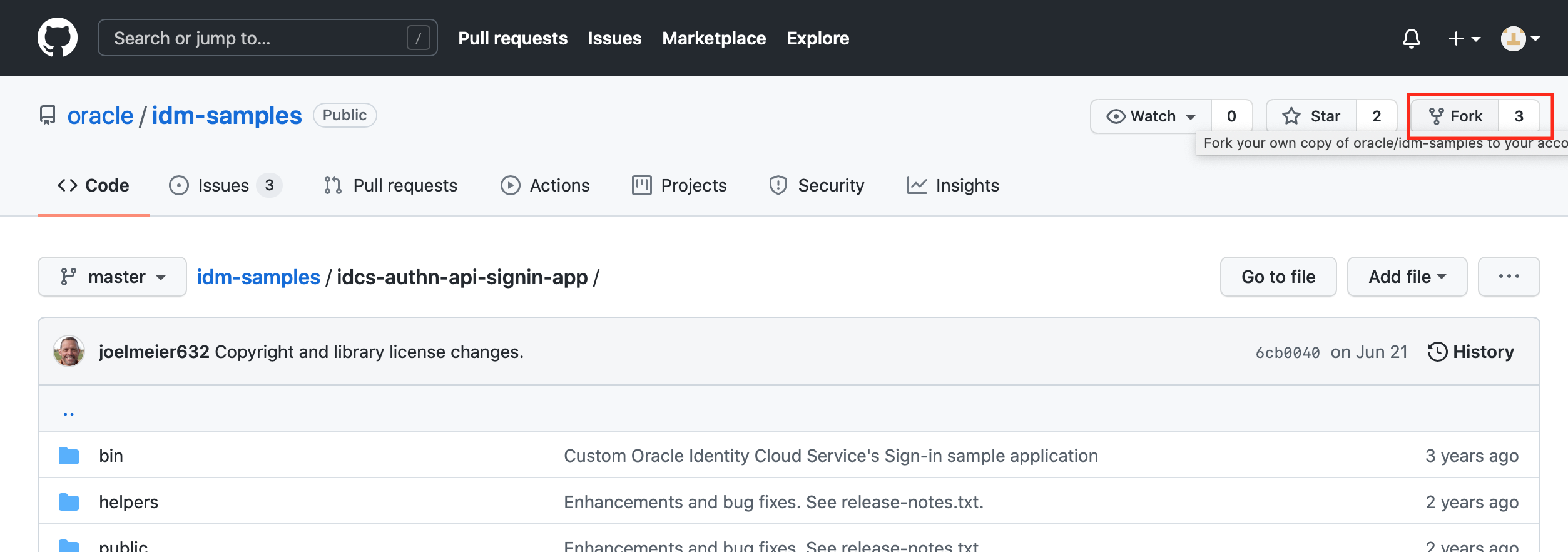The height and width of the screenshot is (552, 1568).
Task: Click the History clock icon
Action: pyautogui.click(x=1437, y=352)
